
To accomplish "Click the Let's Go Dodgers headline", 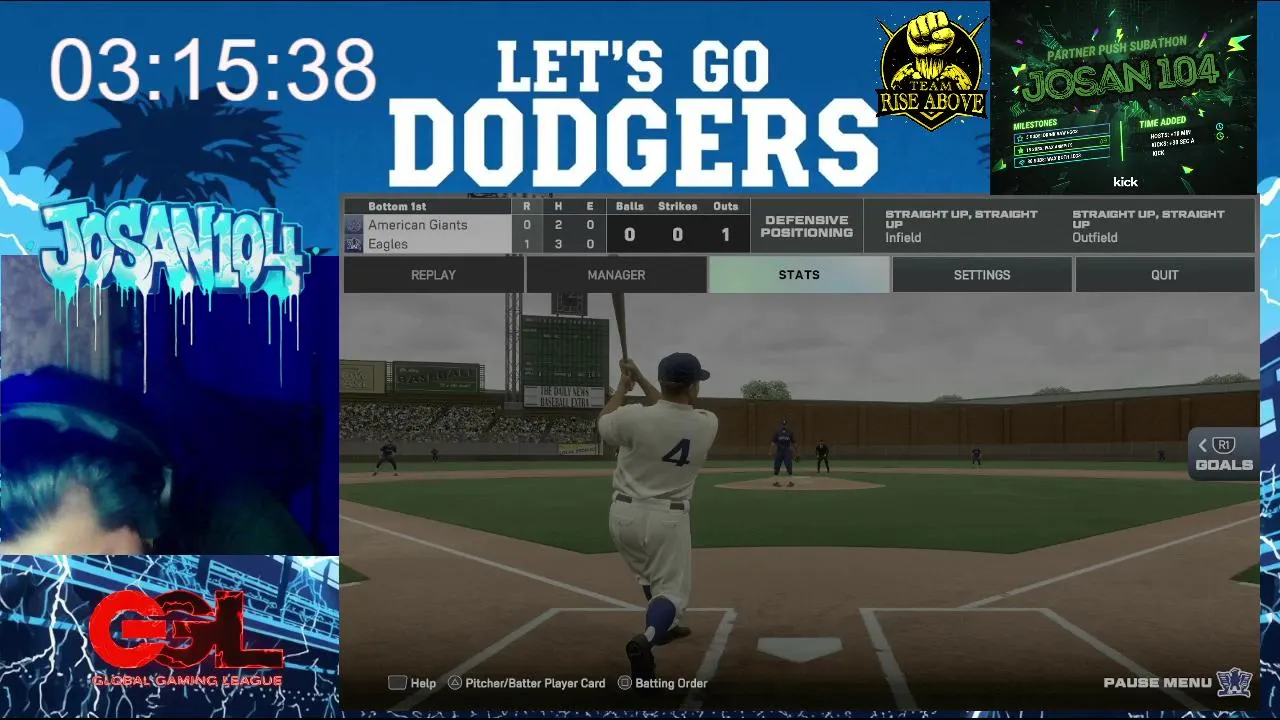I will coord(633,112).
